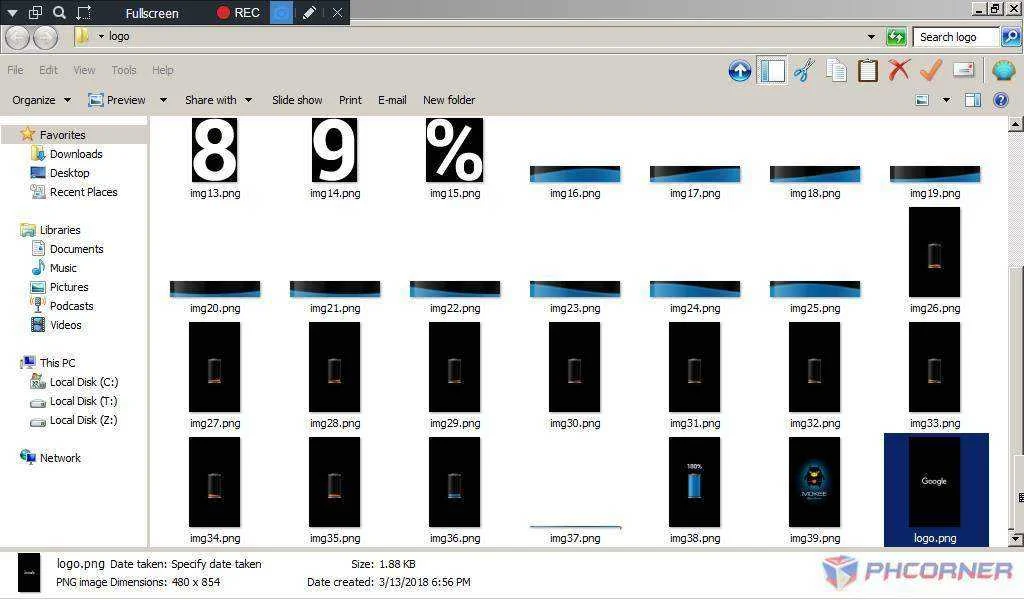Click the Back navigation button
1024x600 pixels.
pyautogui.click(x=18, y=37)
